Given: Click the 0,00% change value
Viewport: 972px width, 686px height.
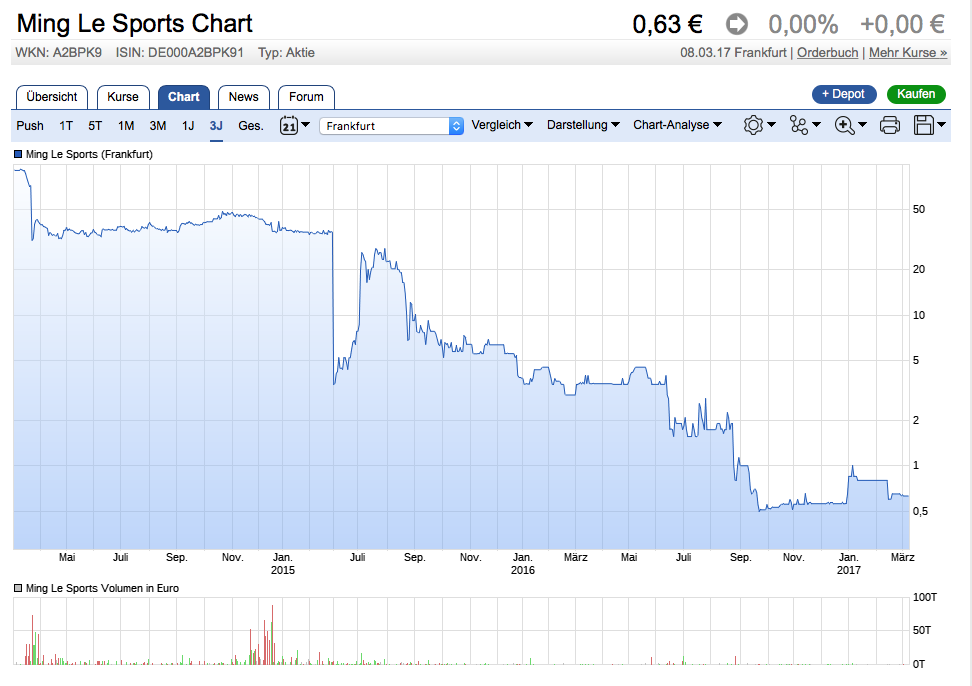Looking at the screenshot, I should (x=803, y=25).
